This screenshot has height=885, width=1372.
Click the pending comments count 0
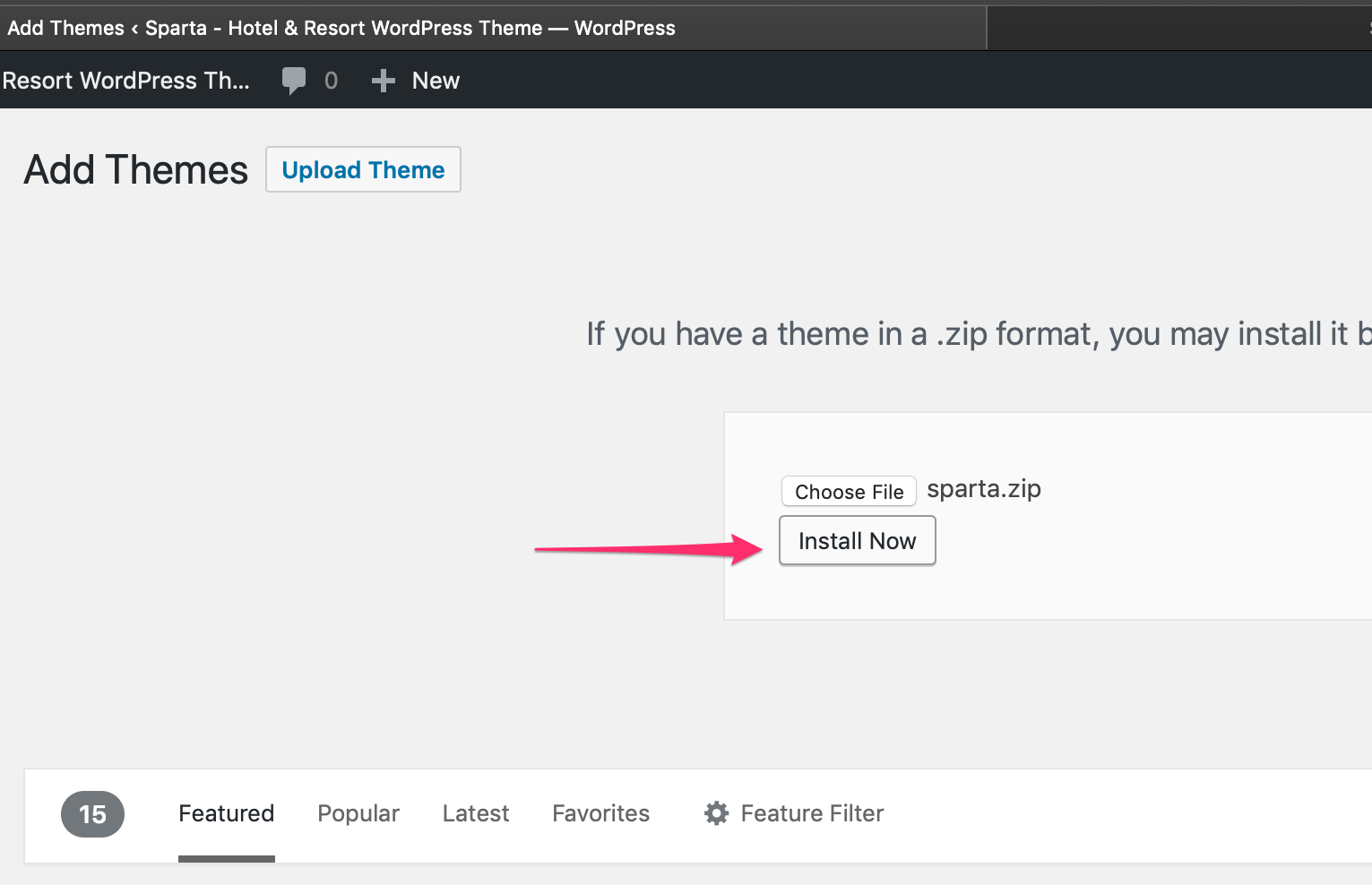331,81
